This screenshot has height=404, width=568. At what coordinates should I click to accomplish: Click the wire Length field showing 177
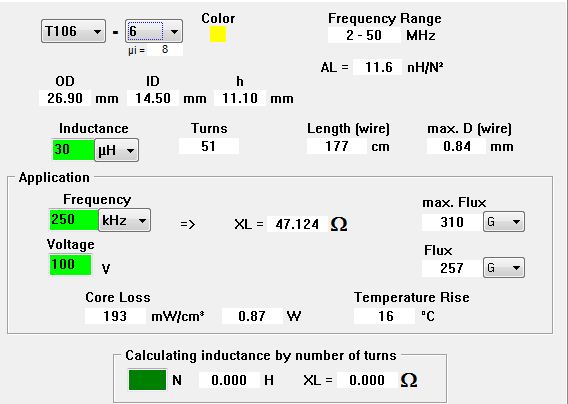pos(337,146)
